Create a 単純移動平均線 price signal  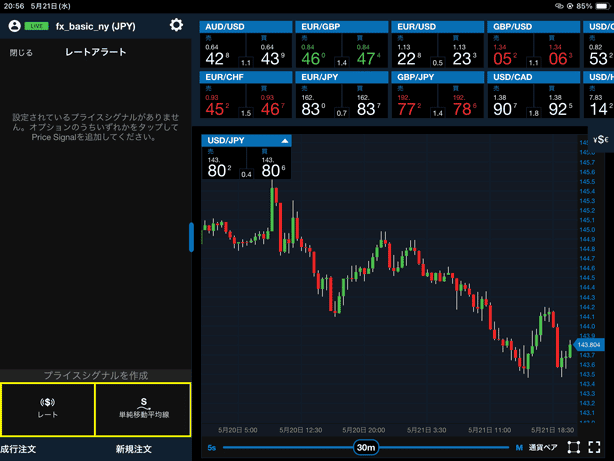click(x=143, y=409)
